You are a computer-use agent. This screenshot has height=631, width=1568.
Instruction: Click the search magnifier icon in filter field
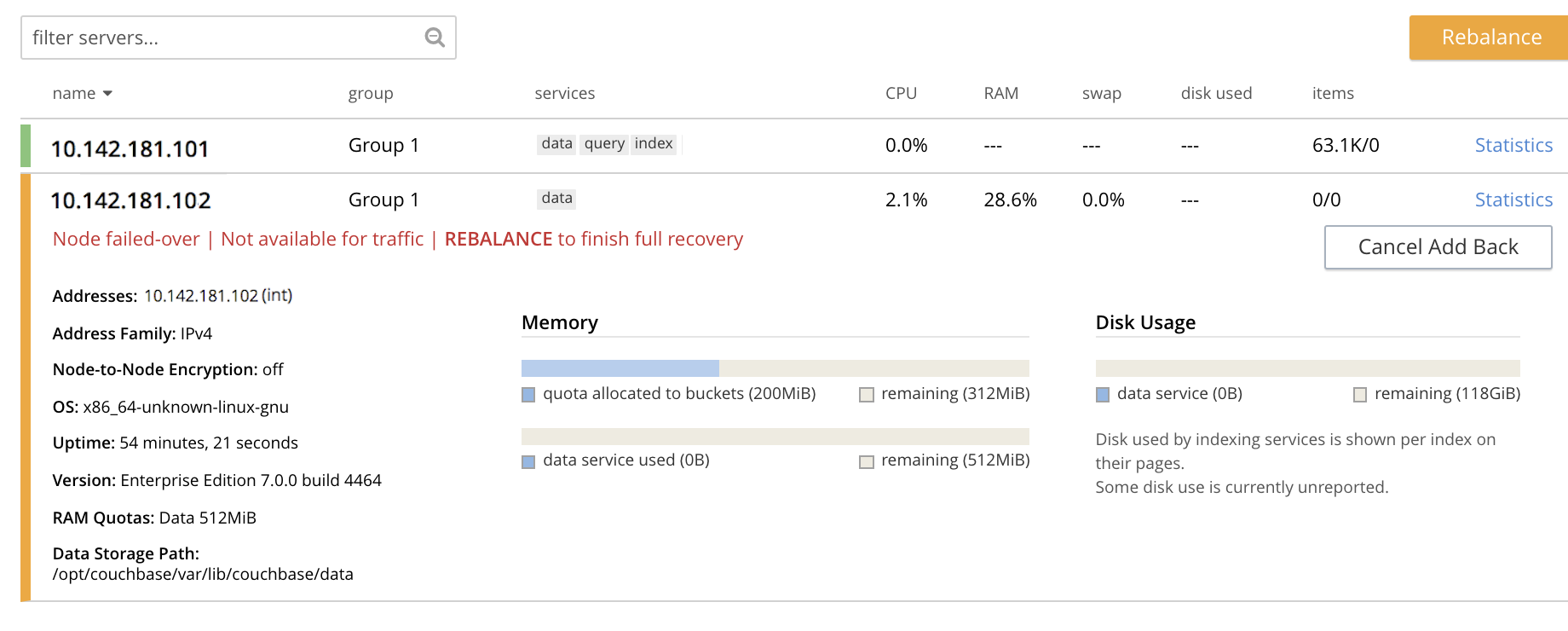(435, 37)
